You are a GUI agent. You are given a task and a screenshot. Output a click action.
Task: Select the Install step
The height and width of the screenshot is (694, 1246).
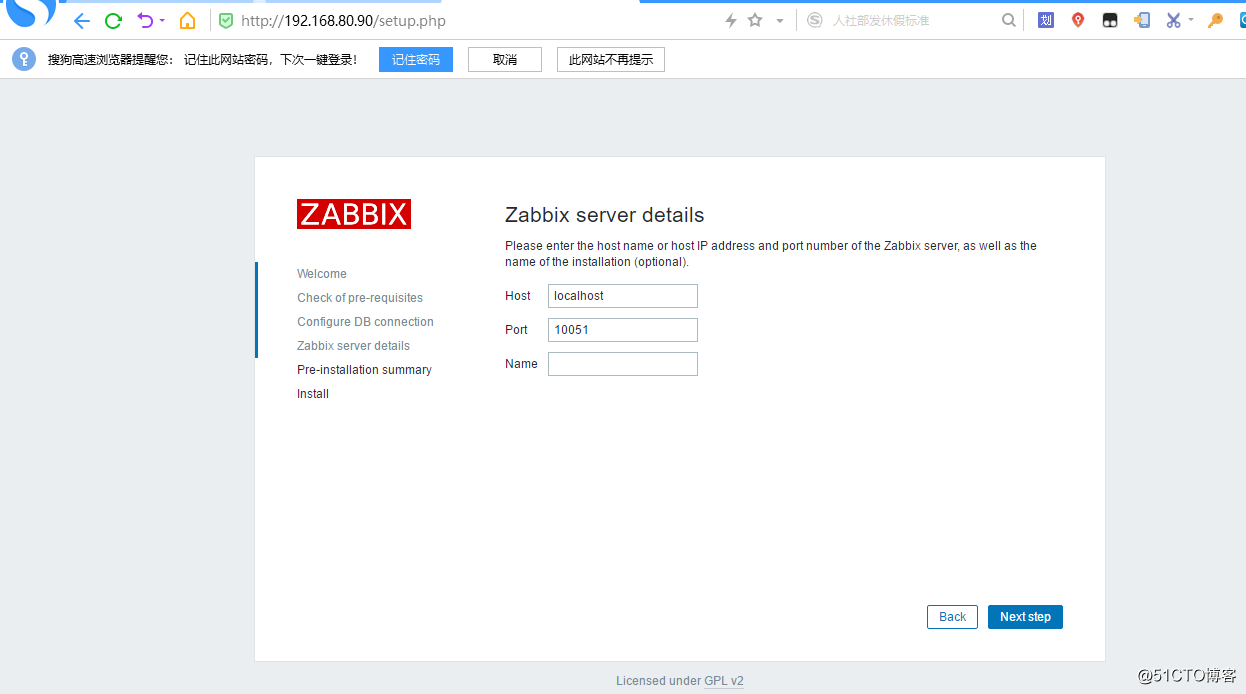click(x=313, y=394)
